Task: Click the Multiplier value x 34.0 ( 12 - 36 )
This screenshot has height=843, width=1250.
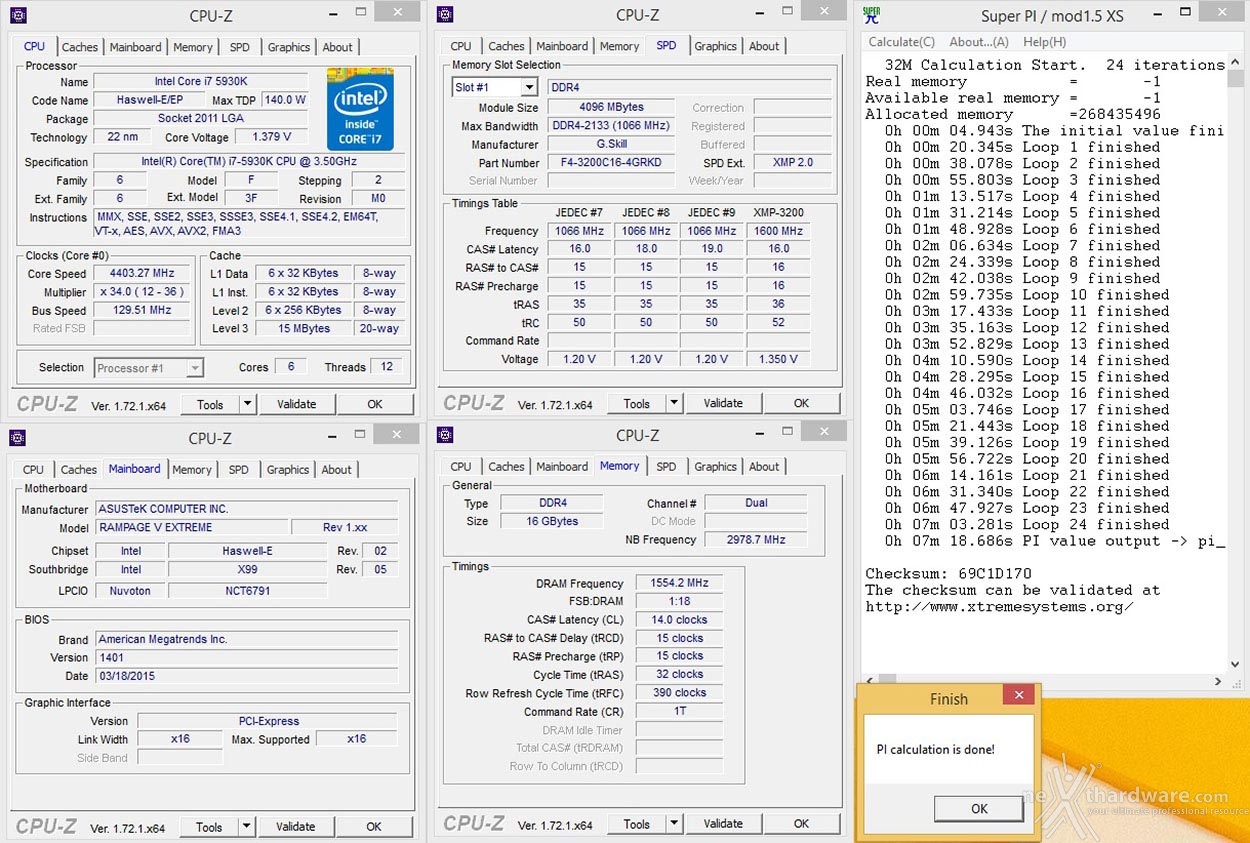Action: click(143, 292)
